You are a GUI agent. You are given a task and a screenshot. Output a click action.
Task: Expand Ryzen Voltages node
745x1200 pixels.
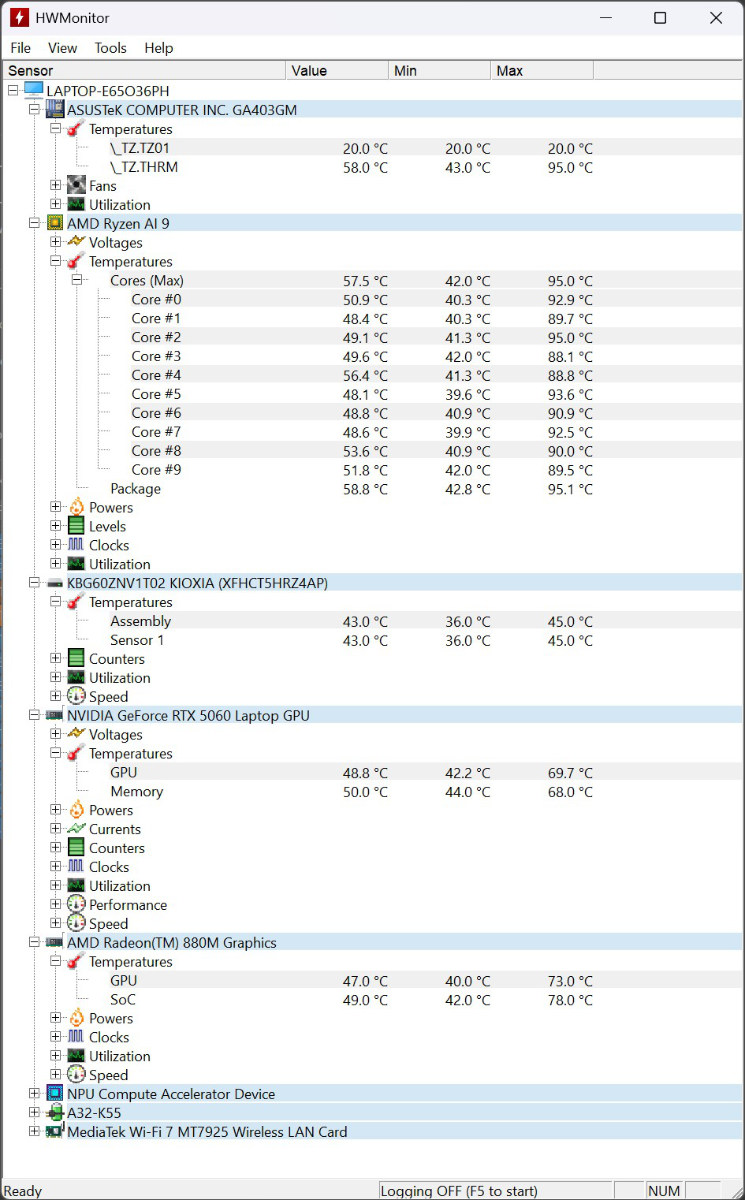click(56, 243)
